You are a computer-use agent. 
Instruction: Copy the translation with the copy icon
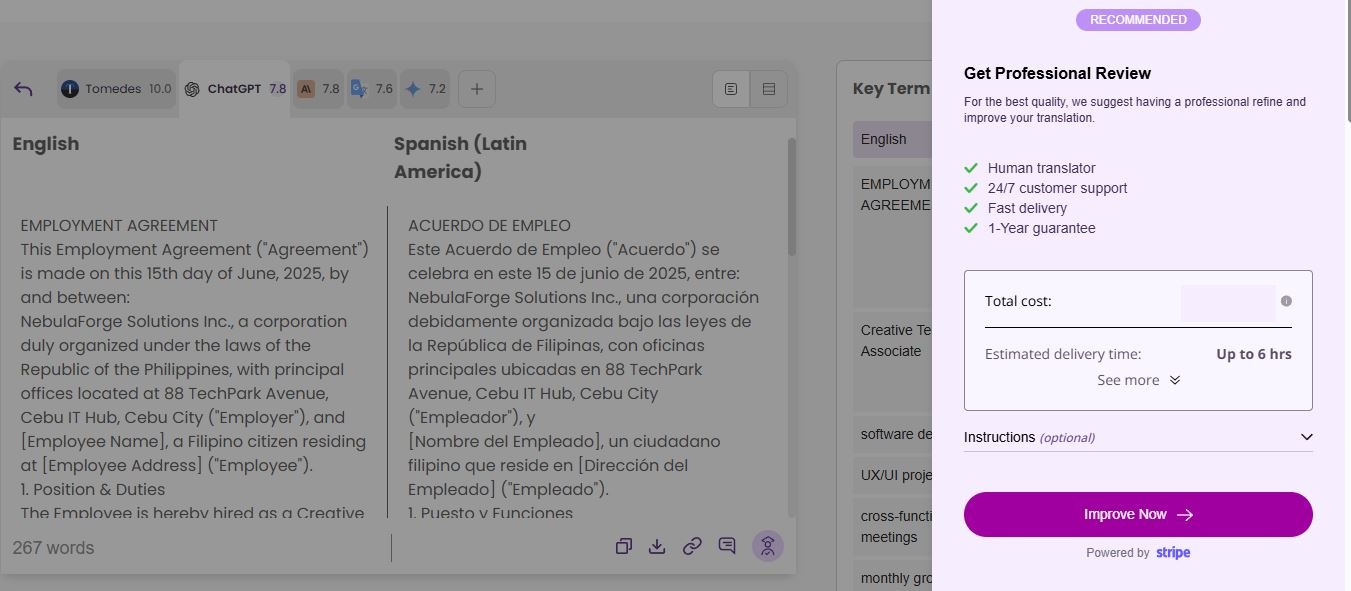click(x=624, y=546)
